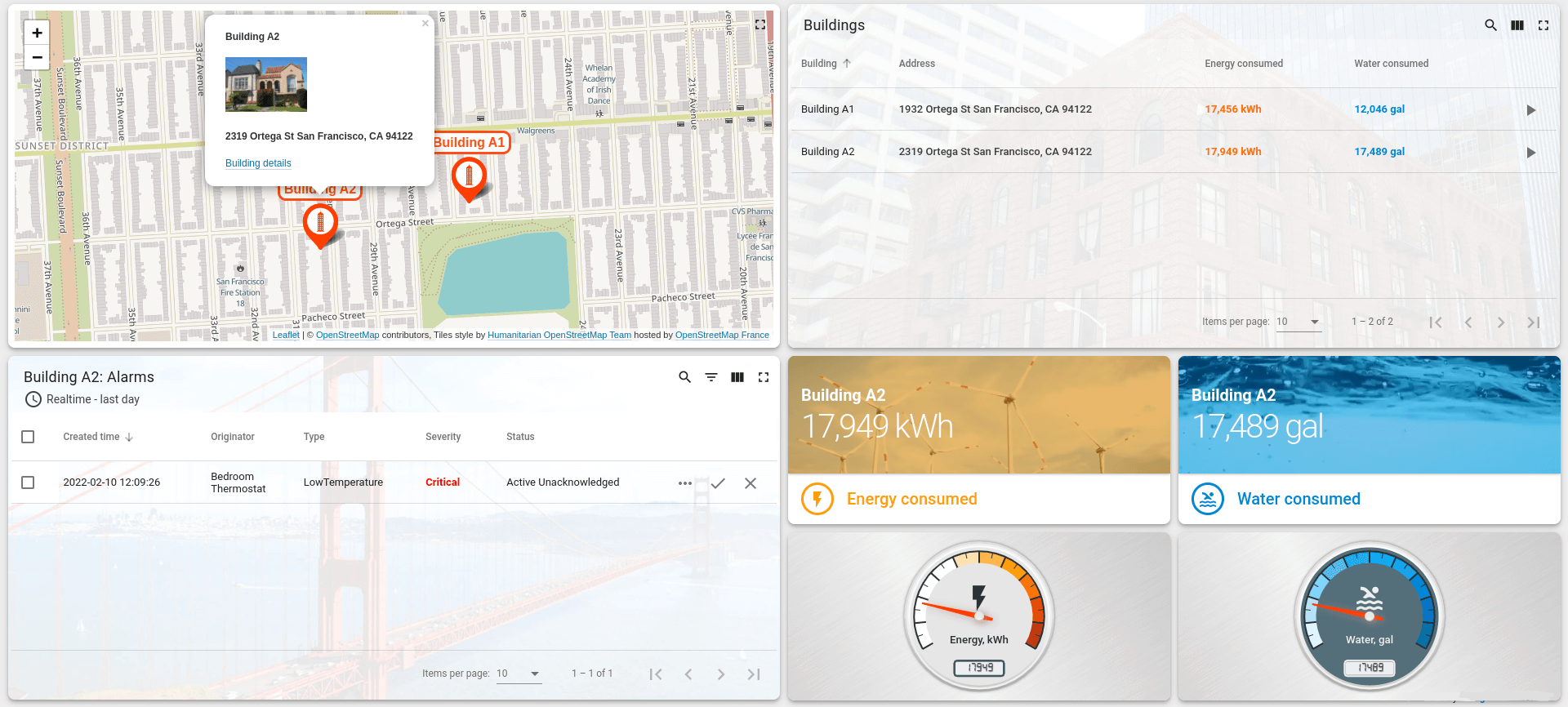Open the Building details link
Screen dimensions: 1568x707
(x=258, y=163)
